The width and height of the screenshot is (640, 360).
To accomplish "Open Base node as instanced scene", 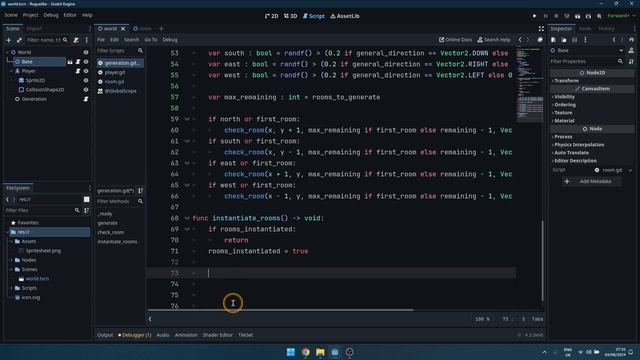I will click(70, 62).
